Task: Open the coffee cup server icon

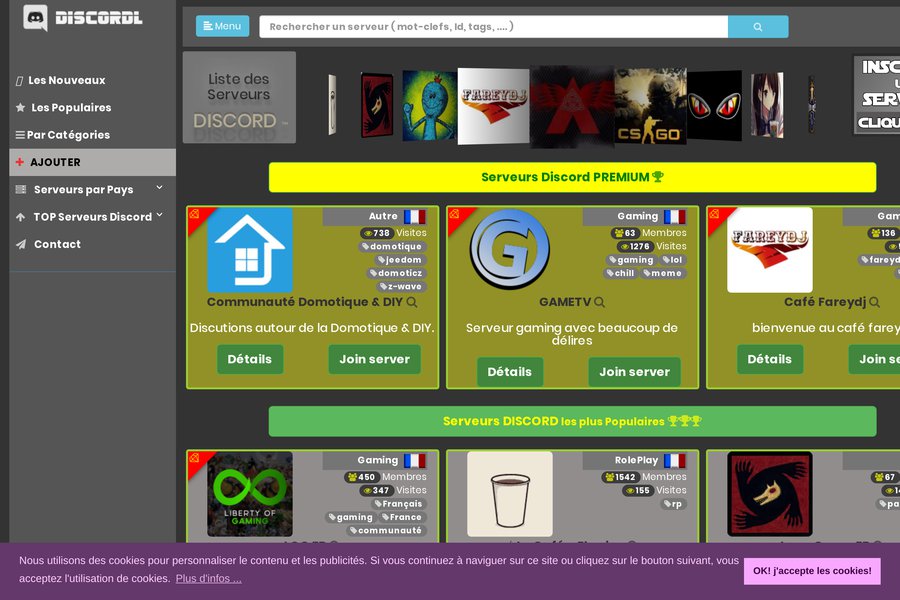Action: (x=510, y=494)
